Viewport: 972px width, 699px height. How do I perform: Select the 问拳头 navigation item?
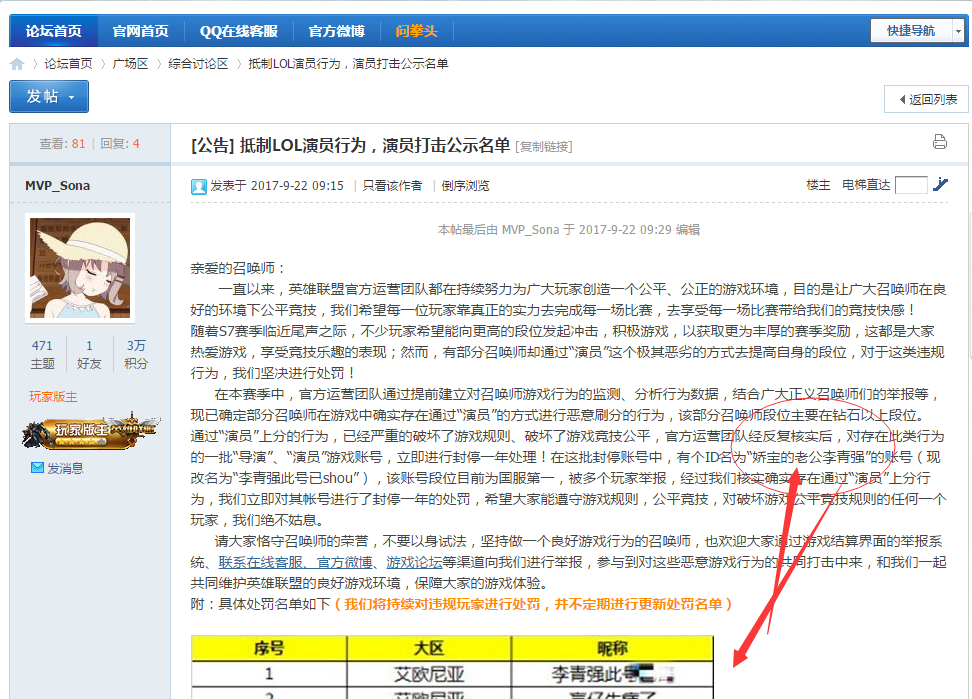(x=417, y=31)
